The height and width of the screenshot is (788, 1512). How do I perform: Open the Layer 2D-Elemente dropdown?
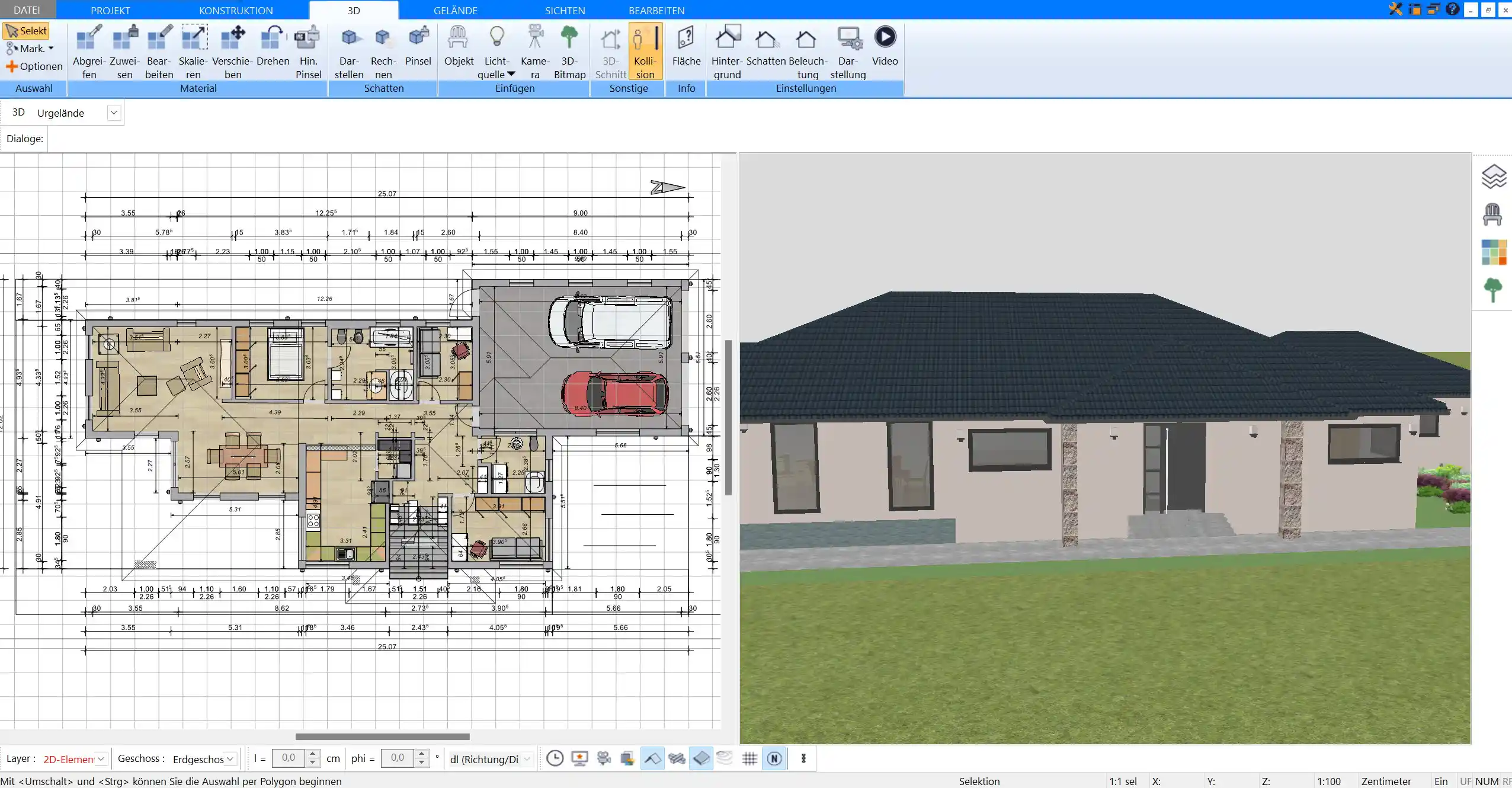coord(101,759)
